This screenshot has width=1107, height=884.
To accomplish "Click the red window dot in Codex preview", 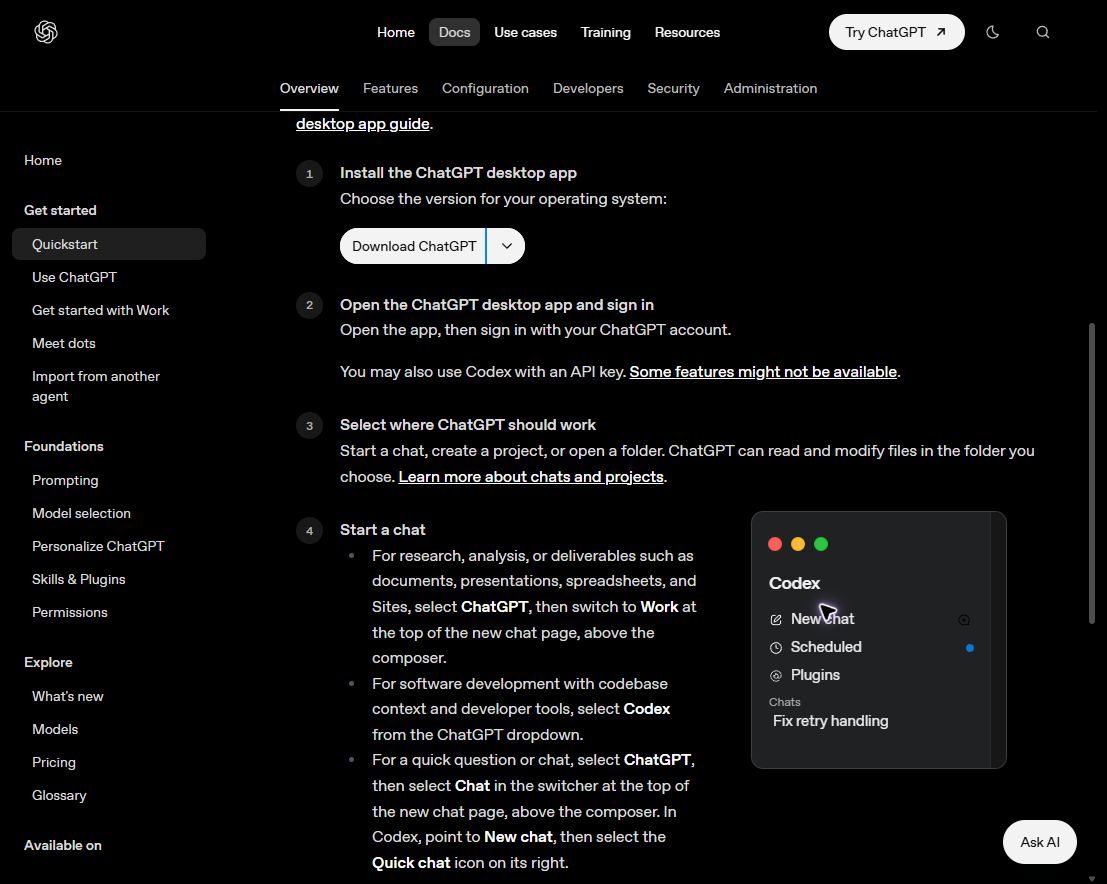I will click(x=774, y=544).
